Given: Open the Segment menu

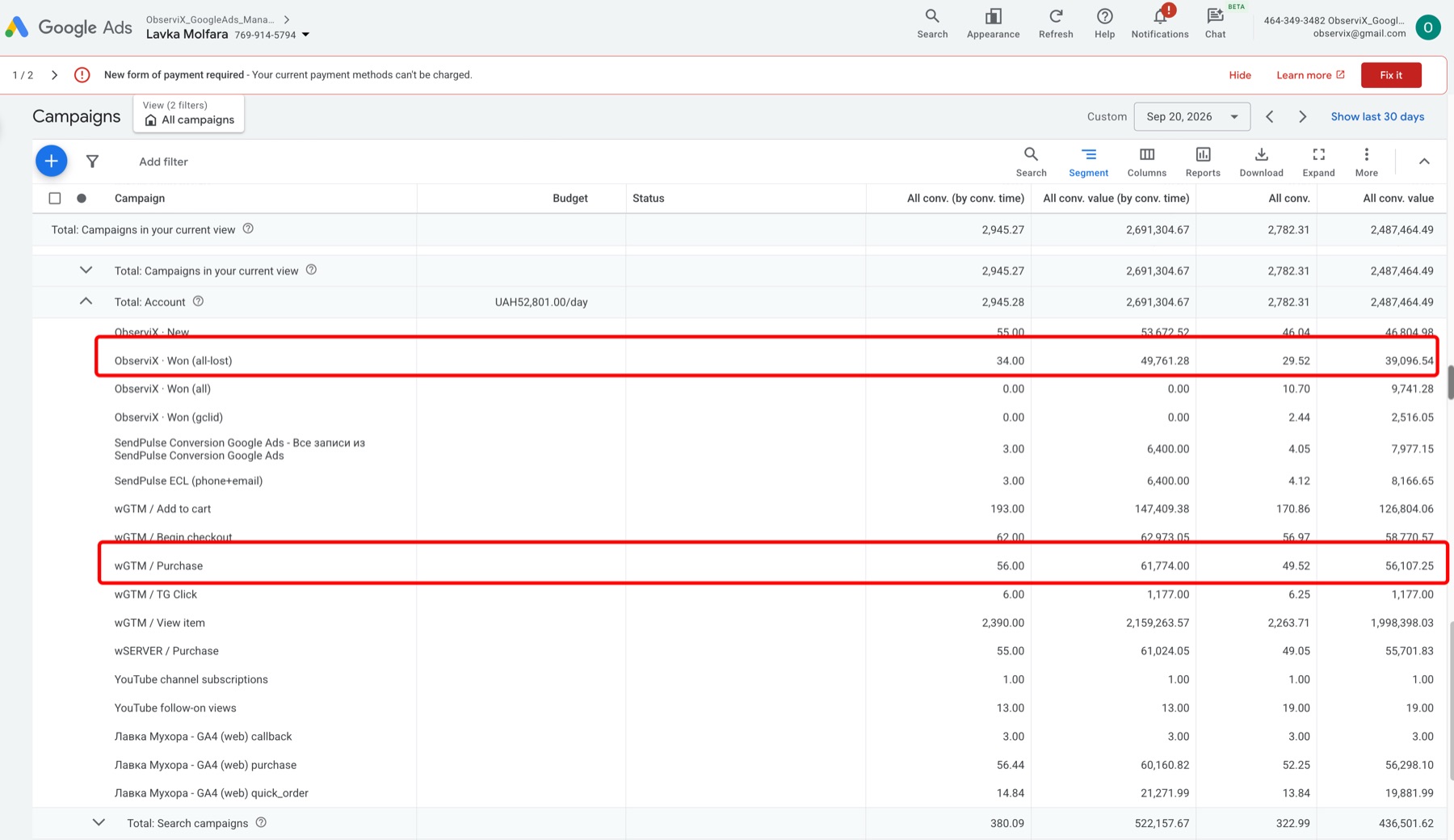Looking at the screenshot, I should point(1088,161).
